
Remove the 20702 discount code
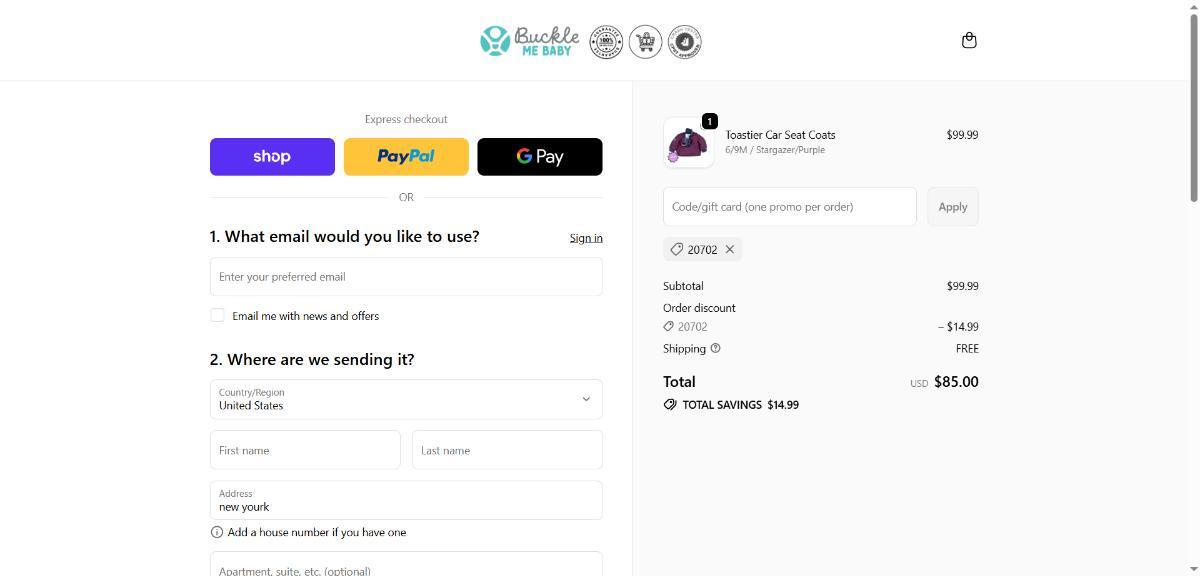click(x=730, y=250)
